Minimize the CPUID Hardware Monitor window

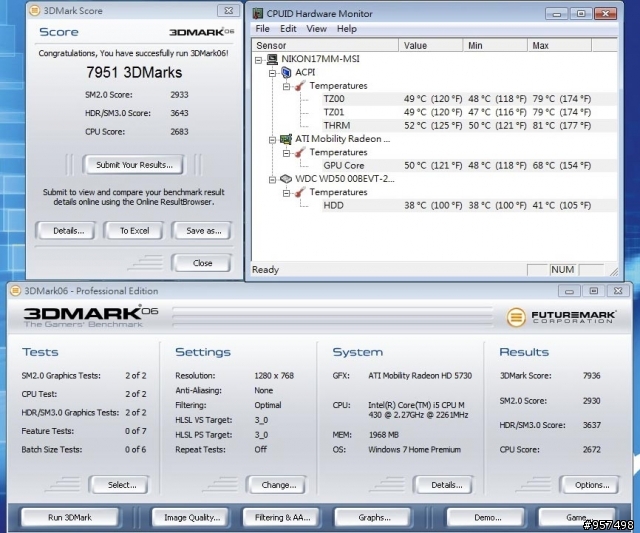556,14
